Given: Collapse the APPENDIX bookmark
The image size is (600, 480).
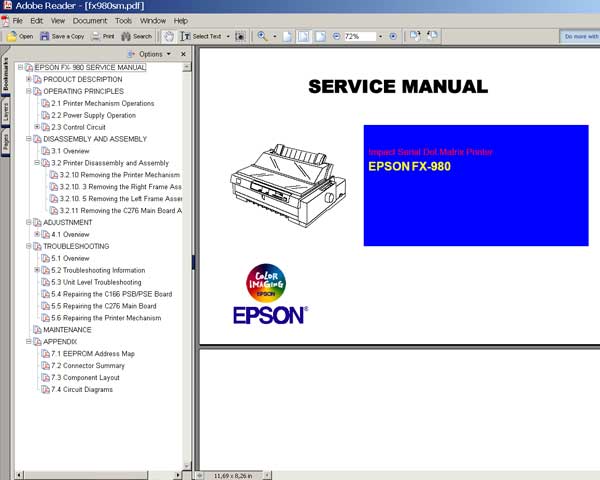Looking at the screenshot, I should (x=29, y=341).
